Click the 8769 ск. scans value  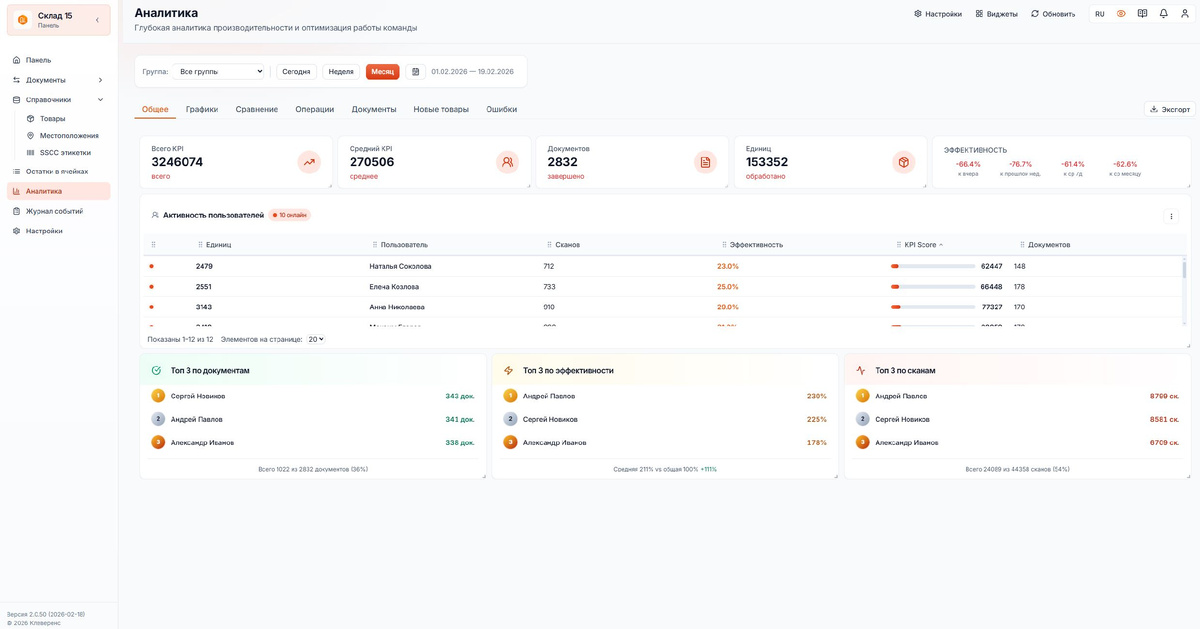[1165, 396]
